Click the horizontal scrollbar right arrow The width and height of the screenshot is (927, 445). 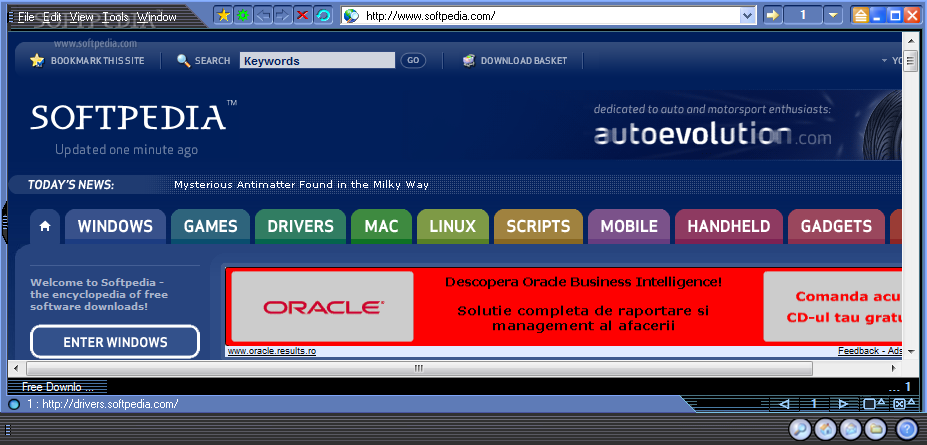(894, 368)
